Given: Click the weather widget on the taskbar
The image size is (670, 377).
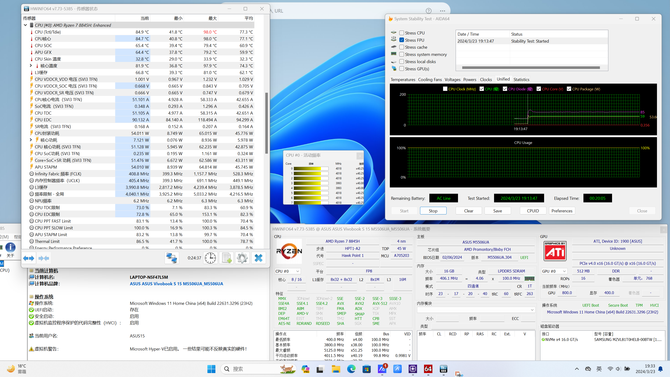Looking at the screenshot, I should coord(17,369).
